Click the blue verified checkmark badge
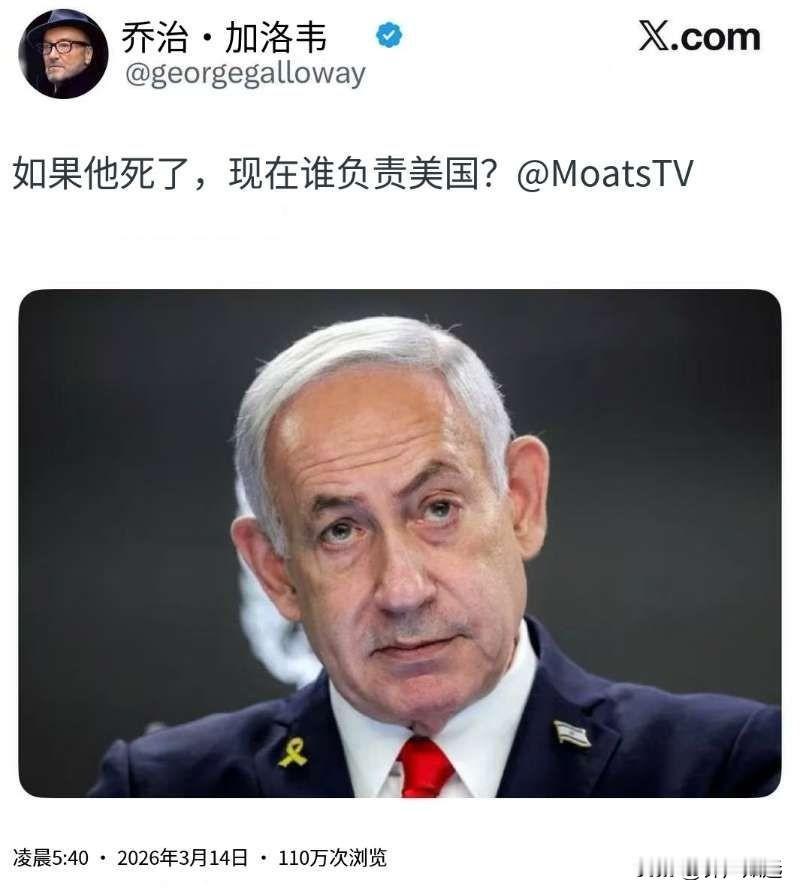 pos(389,35)
